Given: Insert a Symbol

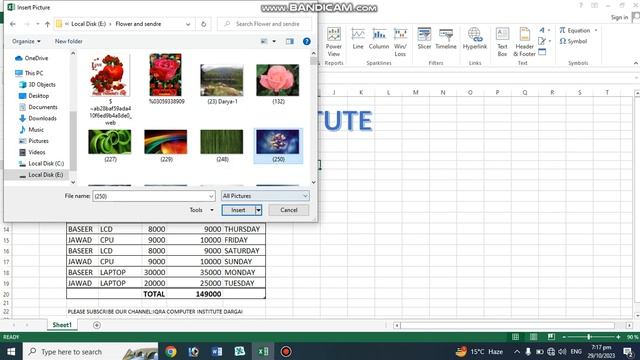Looking at the screenshot, I should tap(573, 41).
